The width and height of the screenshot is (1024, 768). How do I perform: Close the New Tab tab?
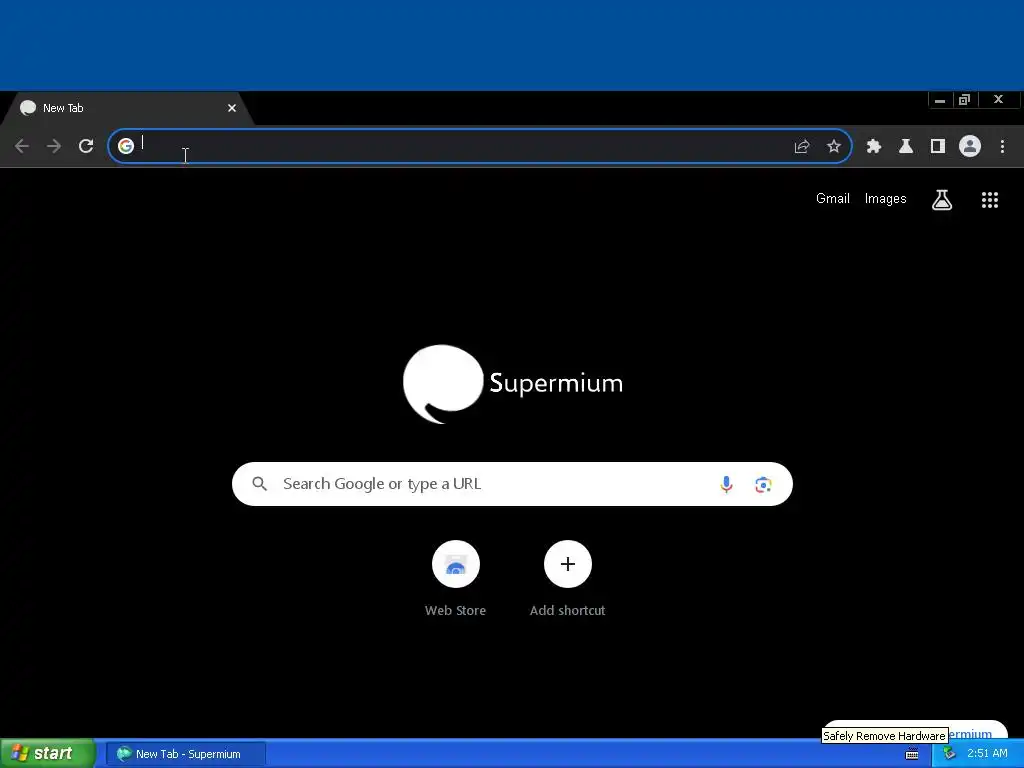coord(232,108)
